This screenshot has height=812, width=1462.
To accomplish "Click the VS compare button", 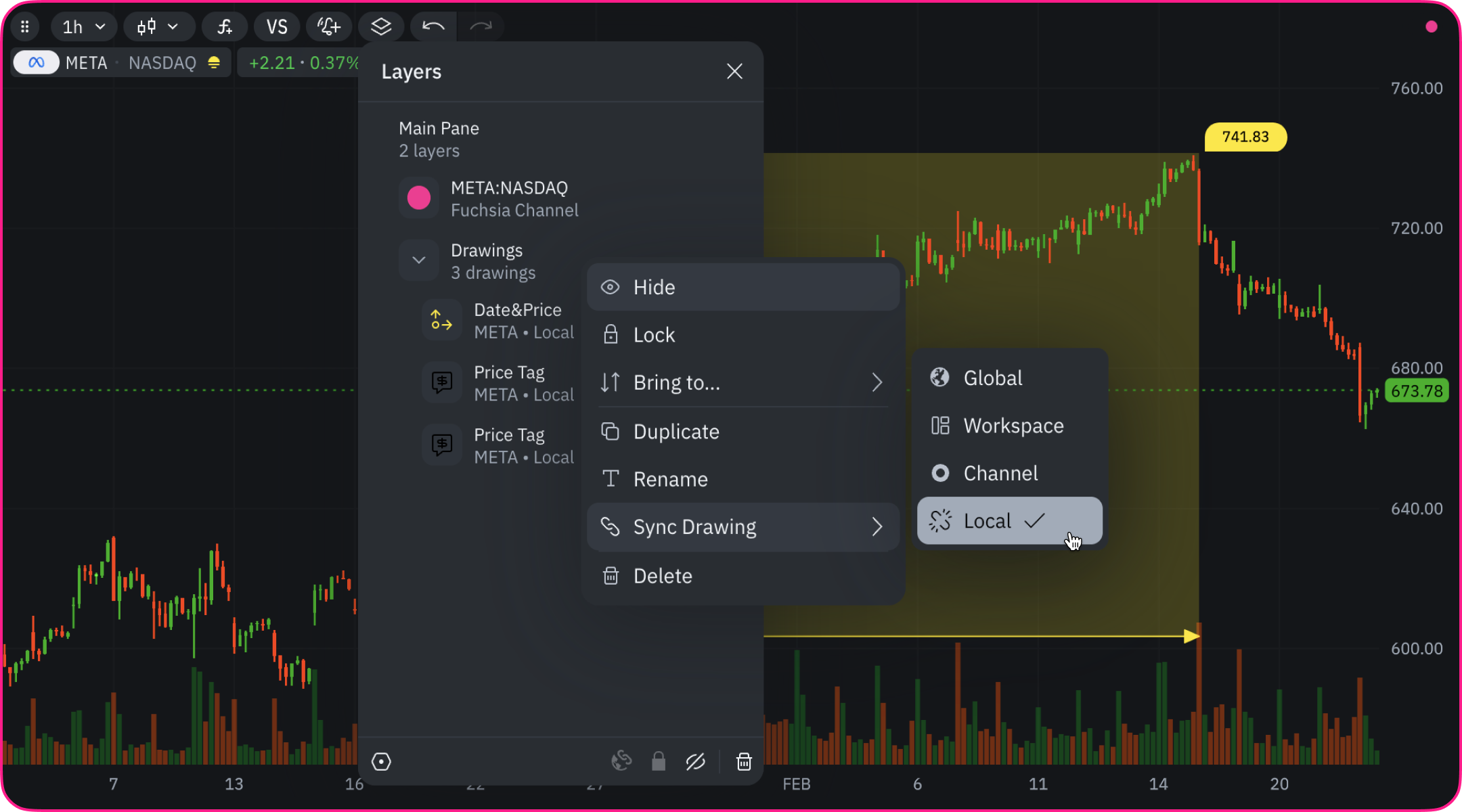I will (277, 27).
